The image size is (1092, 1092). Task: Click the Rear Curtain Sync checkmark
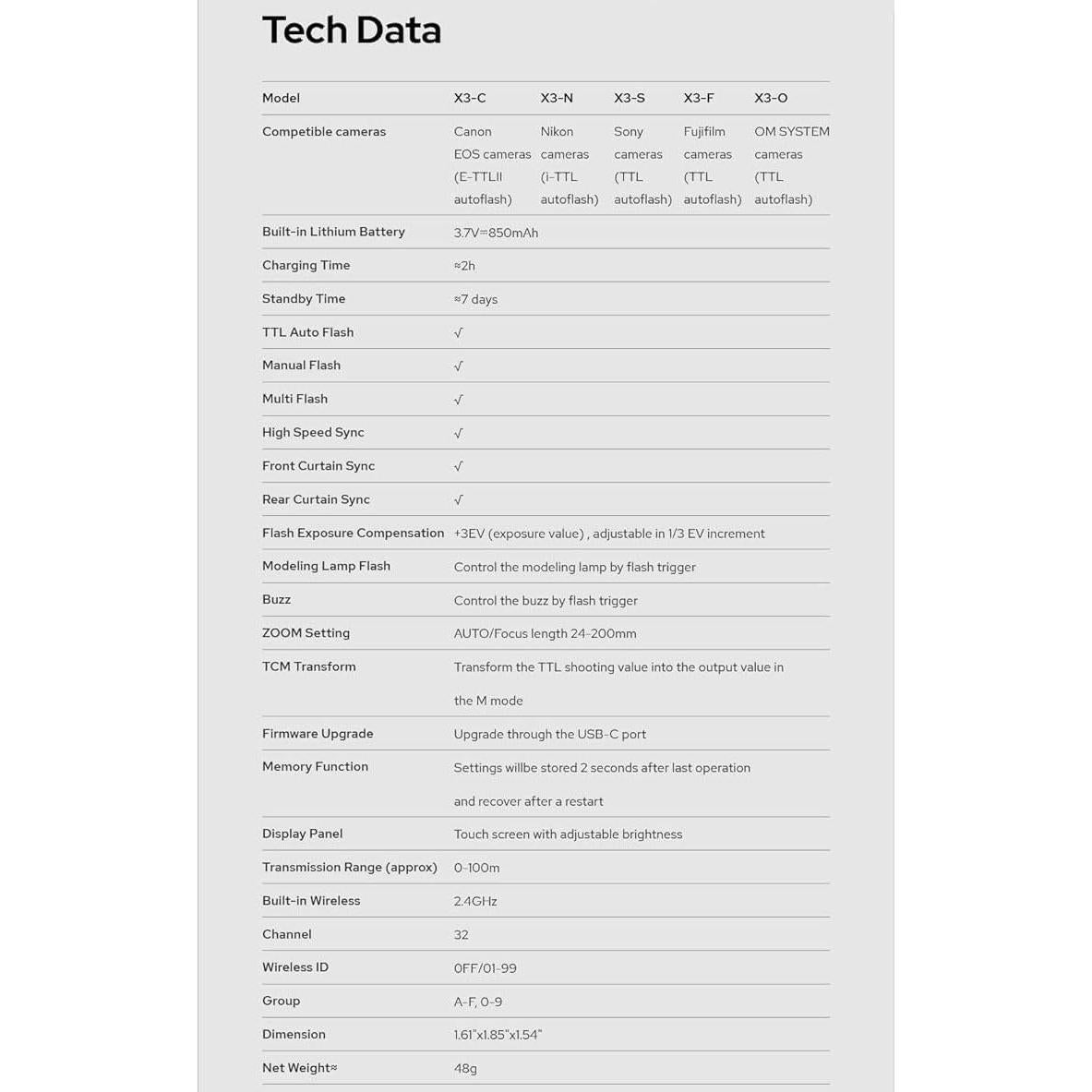tap(459, 500)
